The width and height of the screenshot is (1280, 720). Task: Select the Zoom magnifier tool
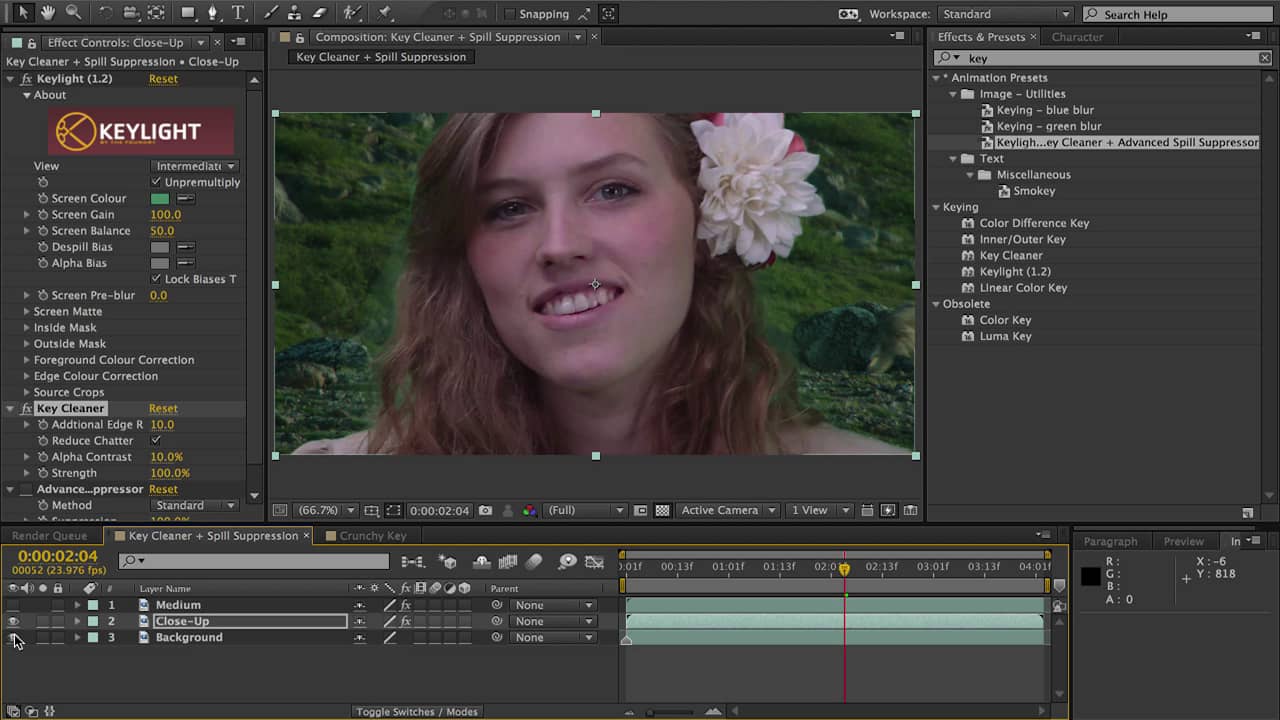[x=73, y=13]
